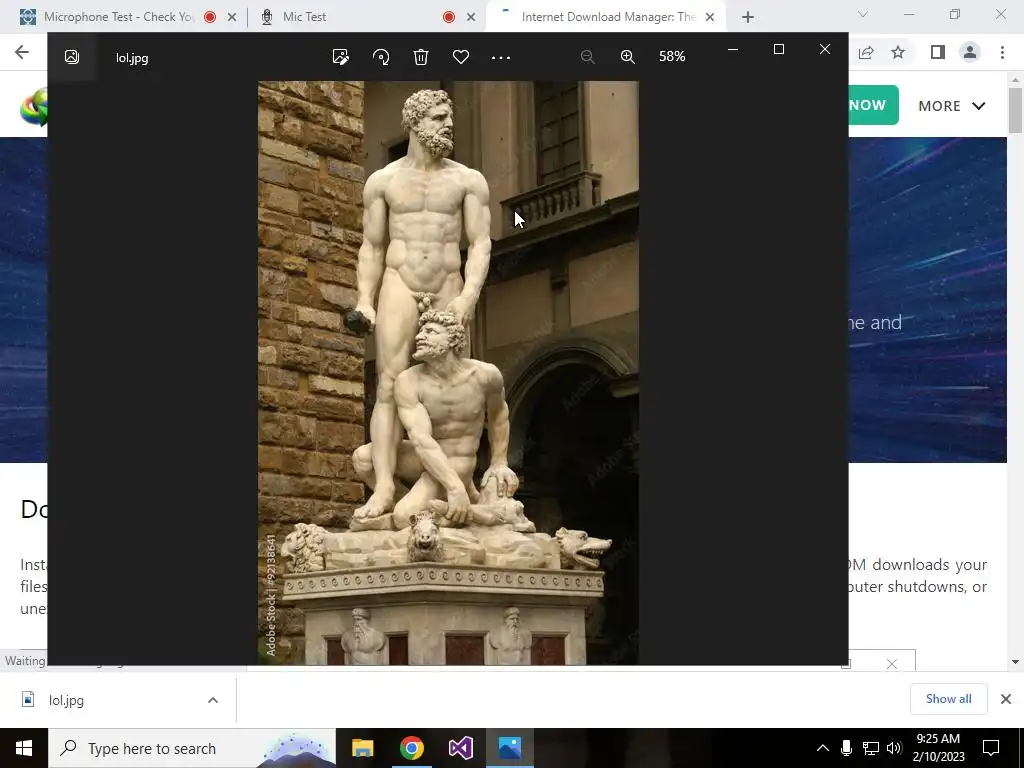Screen dimensions: 1024x768
Task: Click the Chrome page vertical scrollbar thumb
Action: pos(1015,110)
